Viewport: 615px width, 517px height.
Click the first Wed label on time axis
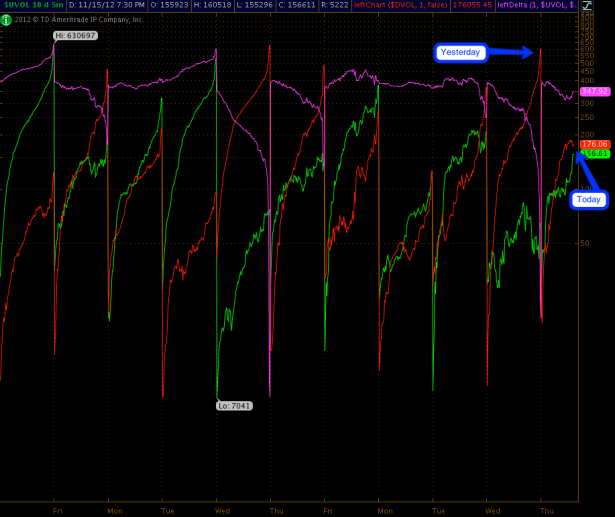pos(222,511)
